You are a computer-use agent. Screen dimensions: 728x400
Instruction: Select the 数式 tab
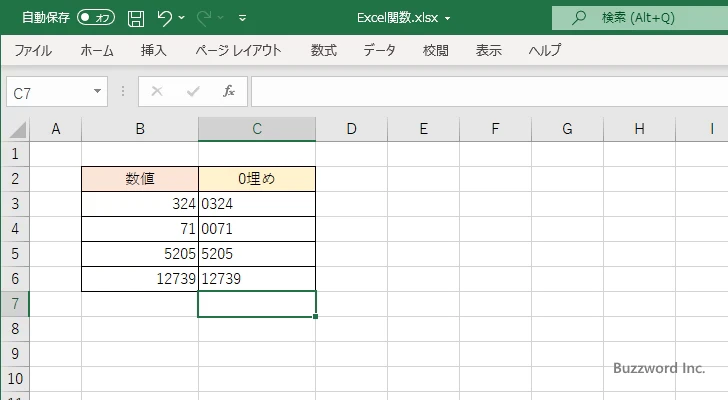(324, 50)
